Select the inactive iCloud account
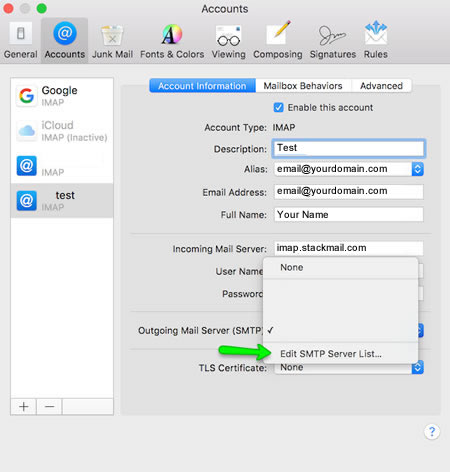Screen dimensions: 450x472 pyautogui.click(x=62, y=131)
